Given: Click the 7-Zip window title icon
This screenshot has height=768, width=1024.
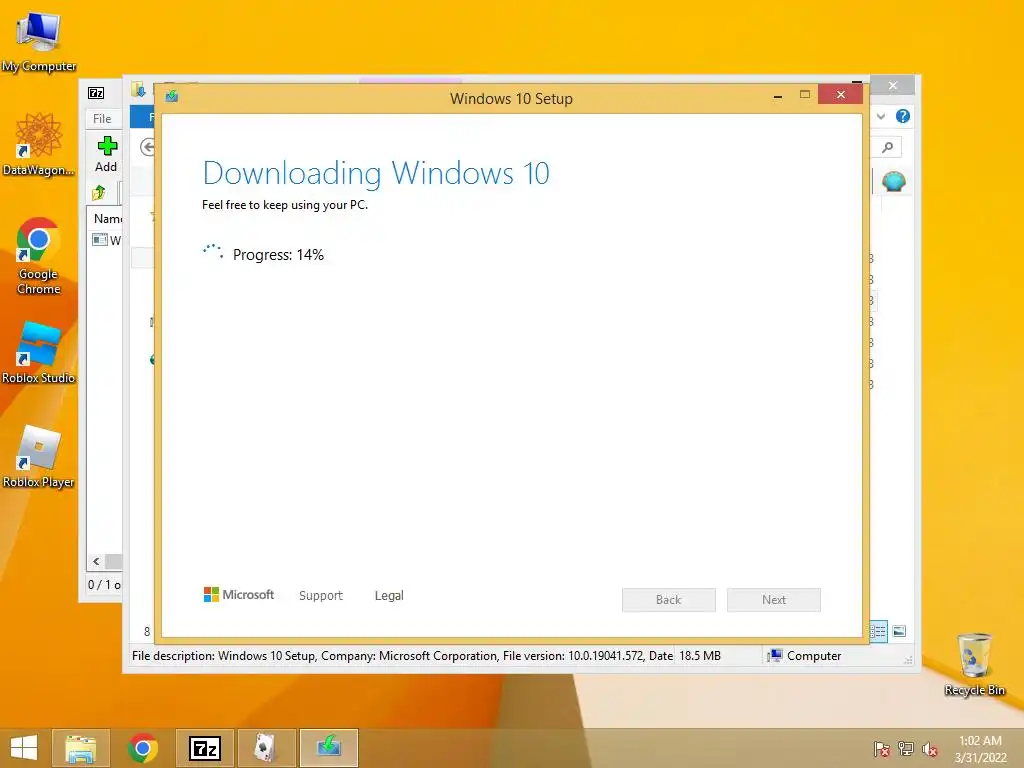Looking at the screenshot, I should [96, 93].
